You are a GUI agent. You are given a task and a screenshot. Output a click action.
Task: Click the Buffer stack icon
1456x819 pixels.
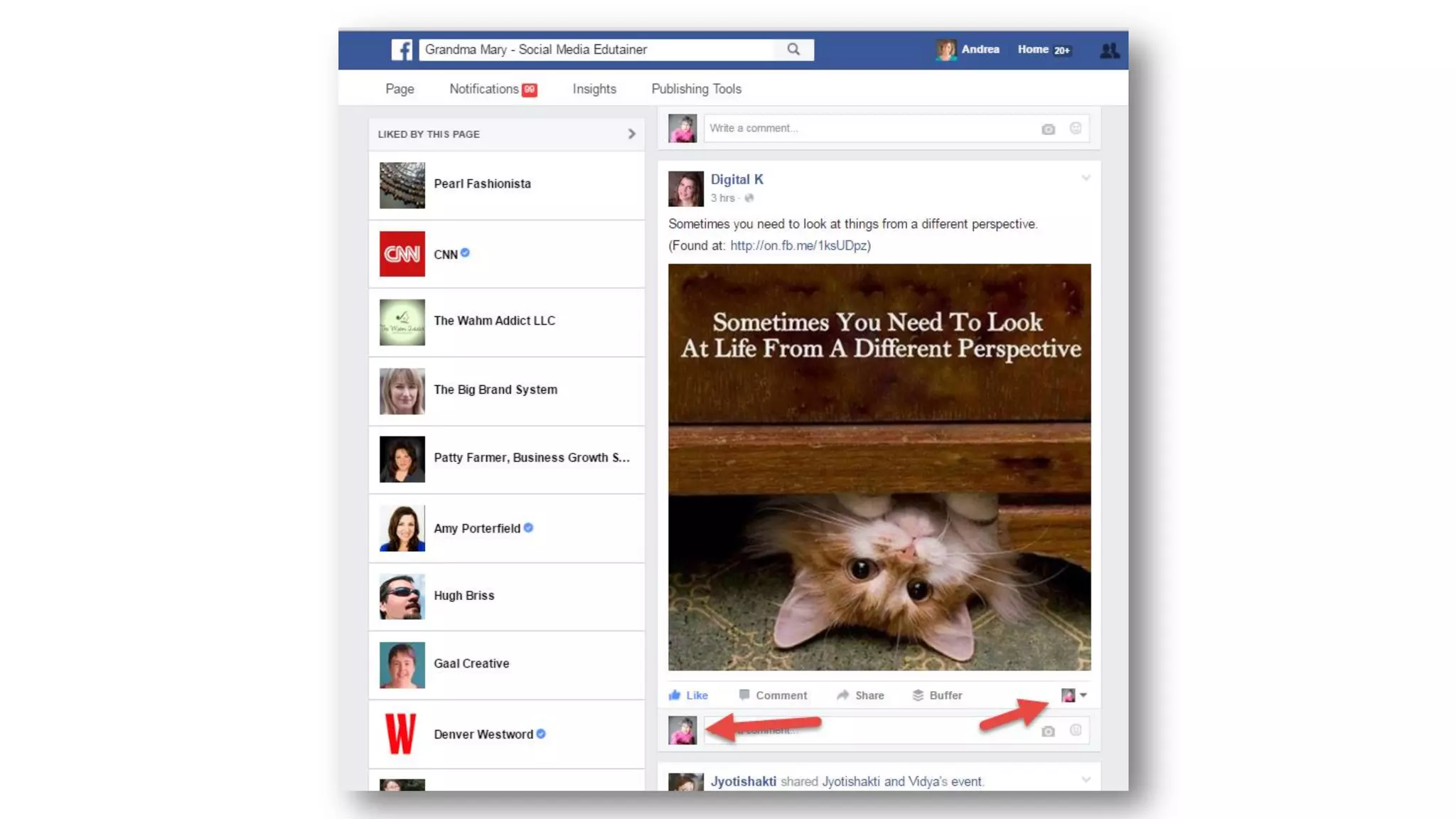pyautogui.click(x=918, y=695)
